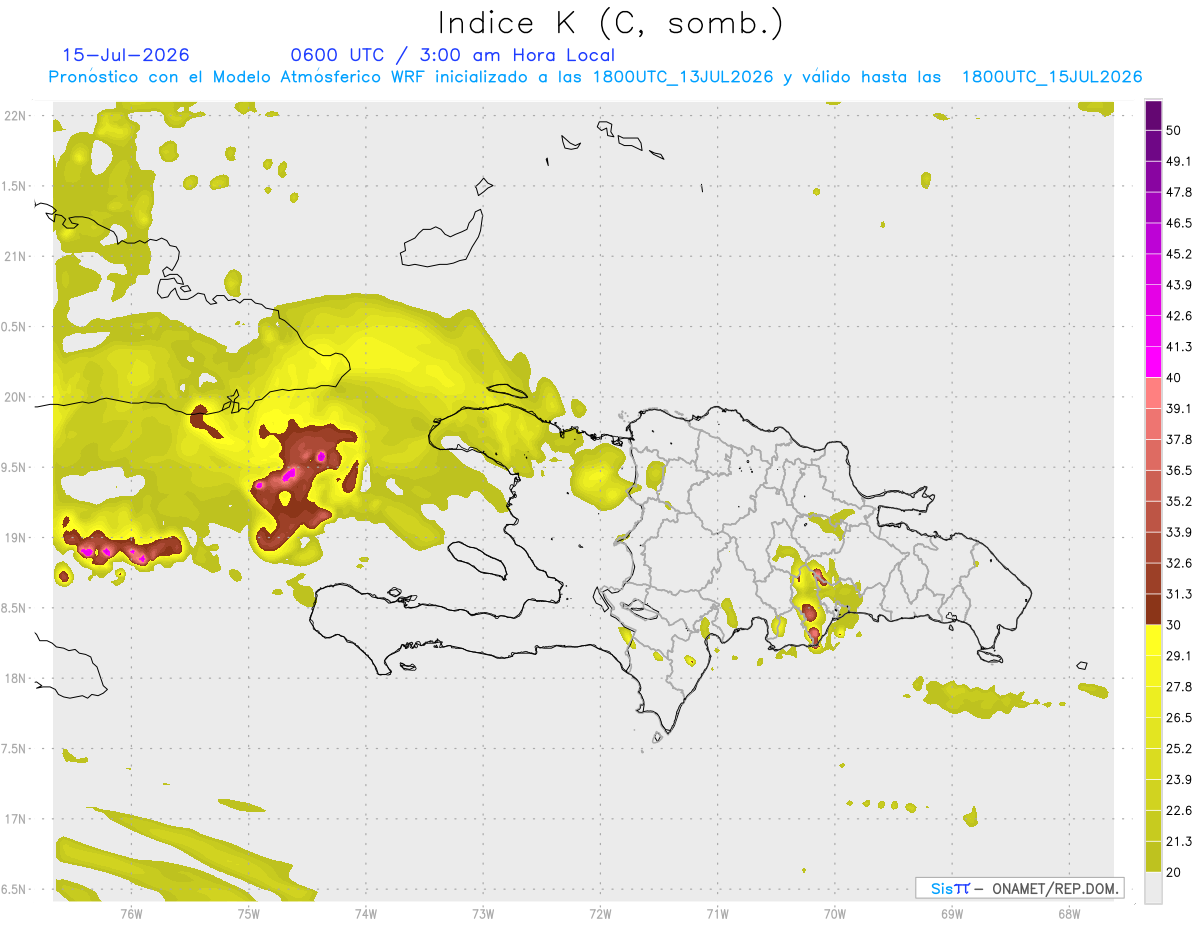This screenshot has height=927, width=1200.
Task: Click the legend value "26.5"
Action: (x=1179, y=718)
